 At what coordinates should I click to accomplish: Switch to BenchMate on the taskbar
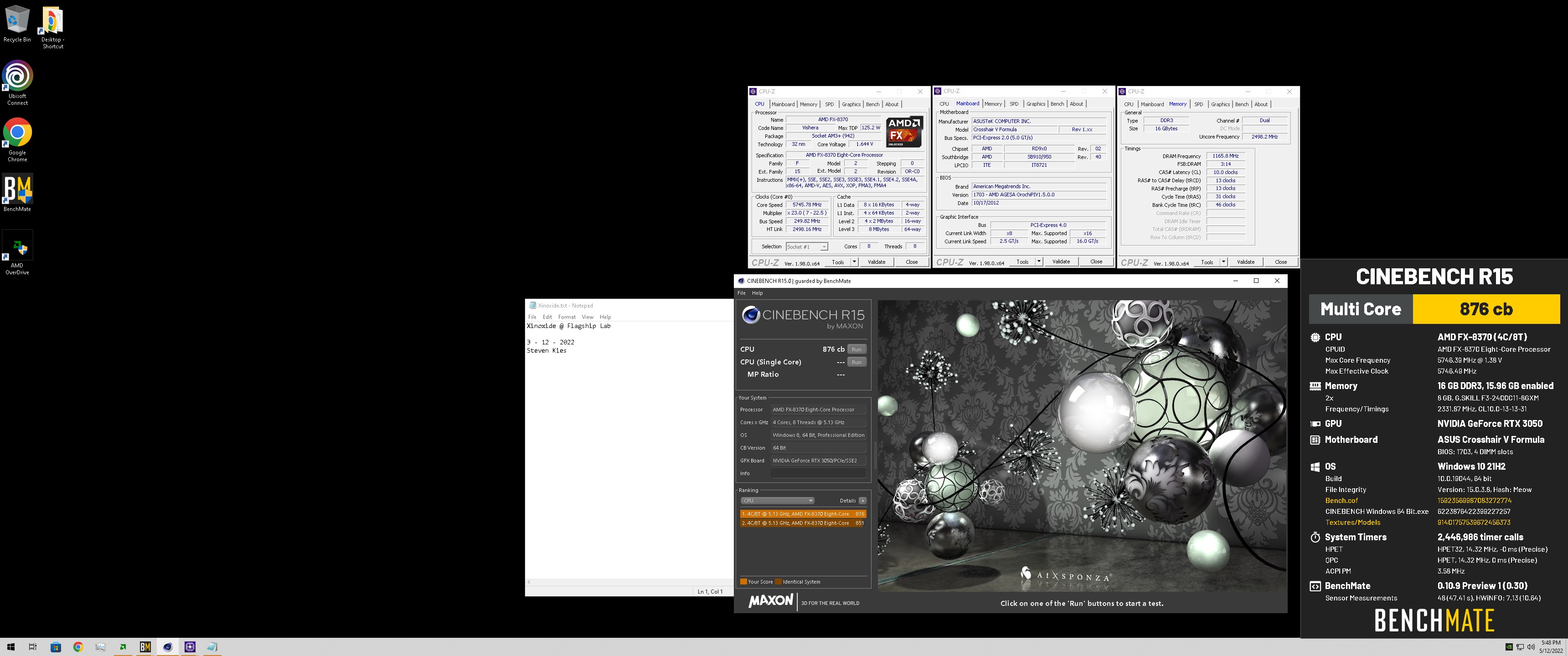click(x=145, y=647)
